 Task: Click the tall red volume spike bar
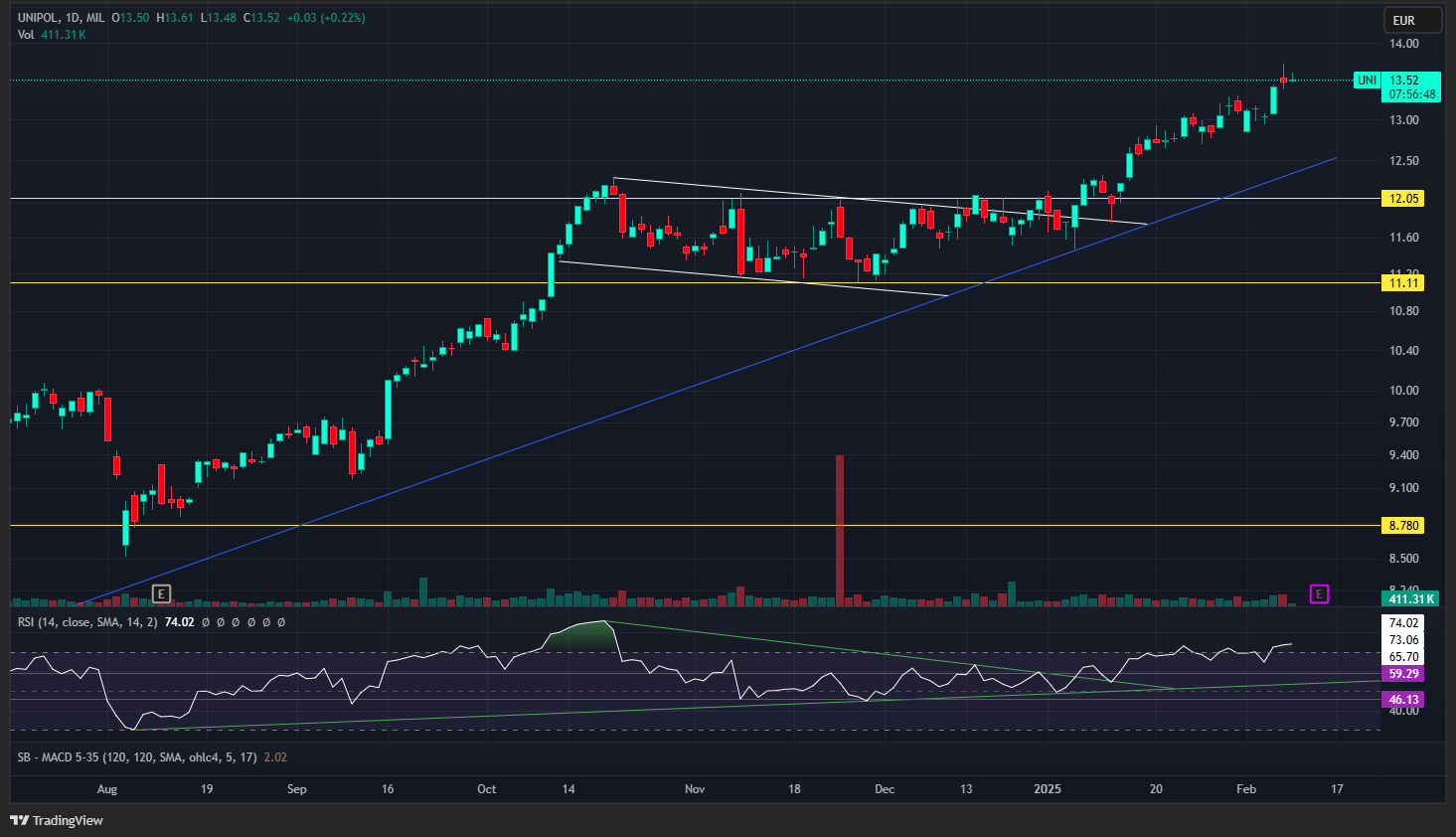(840, 530)
